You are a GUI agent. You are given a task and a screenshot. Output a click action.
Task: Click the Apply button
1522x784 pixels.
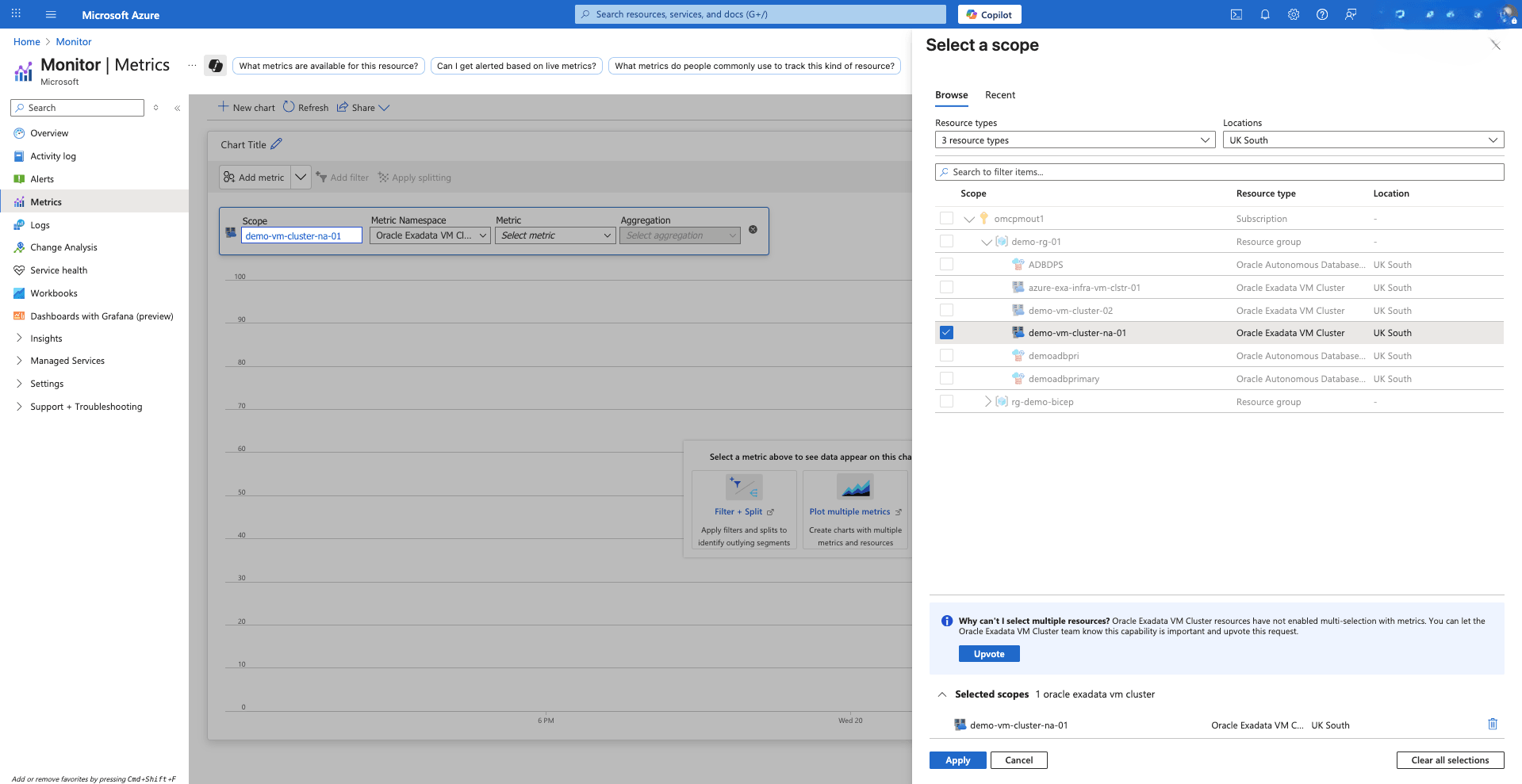pyautogui.click(x=957, y=760)
